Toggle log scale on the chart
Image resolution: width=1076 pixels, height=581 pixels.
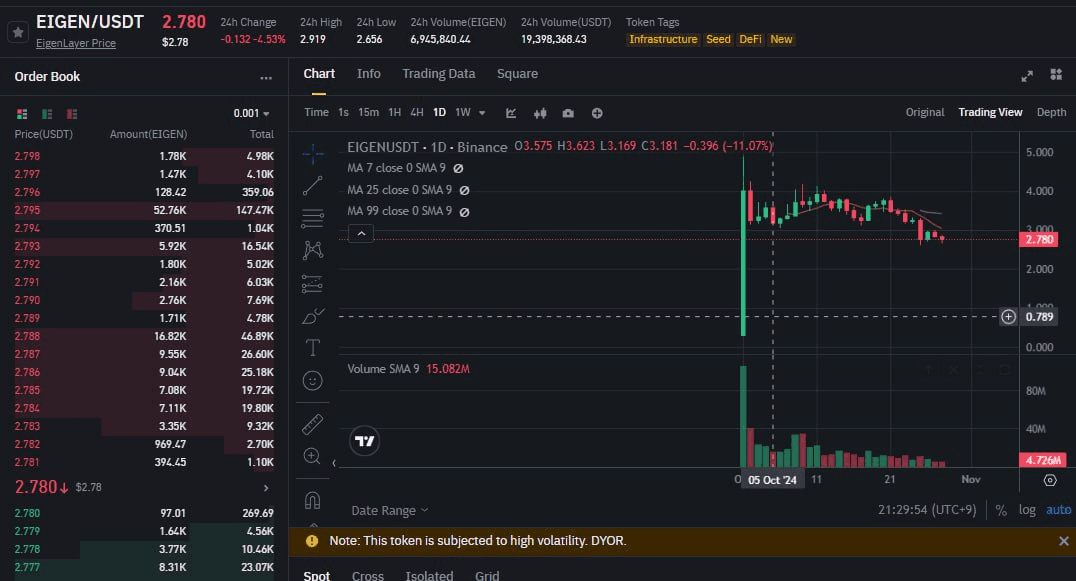coord(1027,510)
